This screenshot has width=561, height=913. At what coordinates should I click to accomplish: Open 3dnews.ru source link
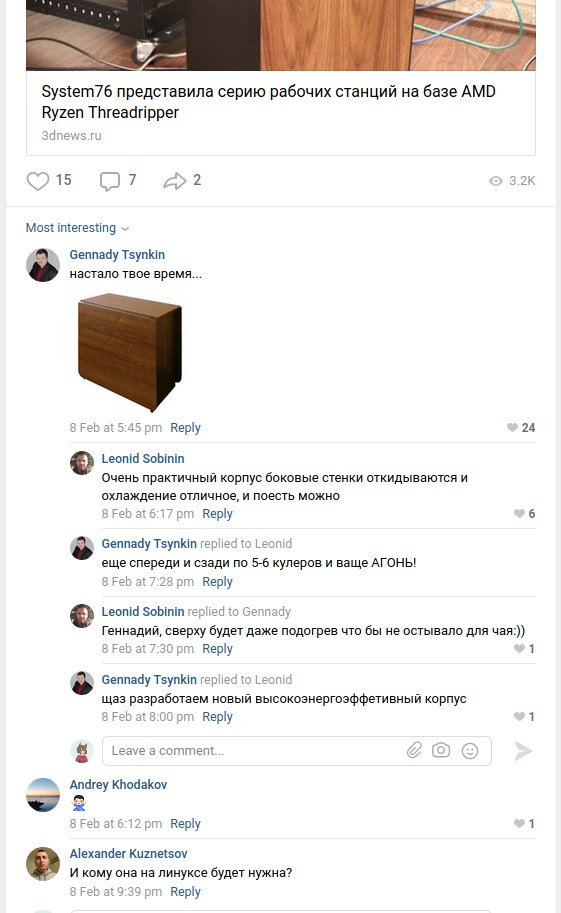point(71,136)
